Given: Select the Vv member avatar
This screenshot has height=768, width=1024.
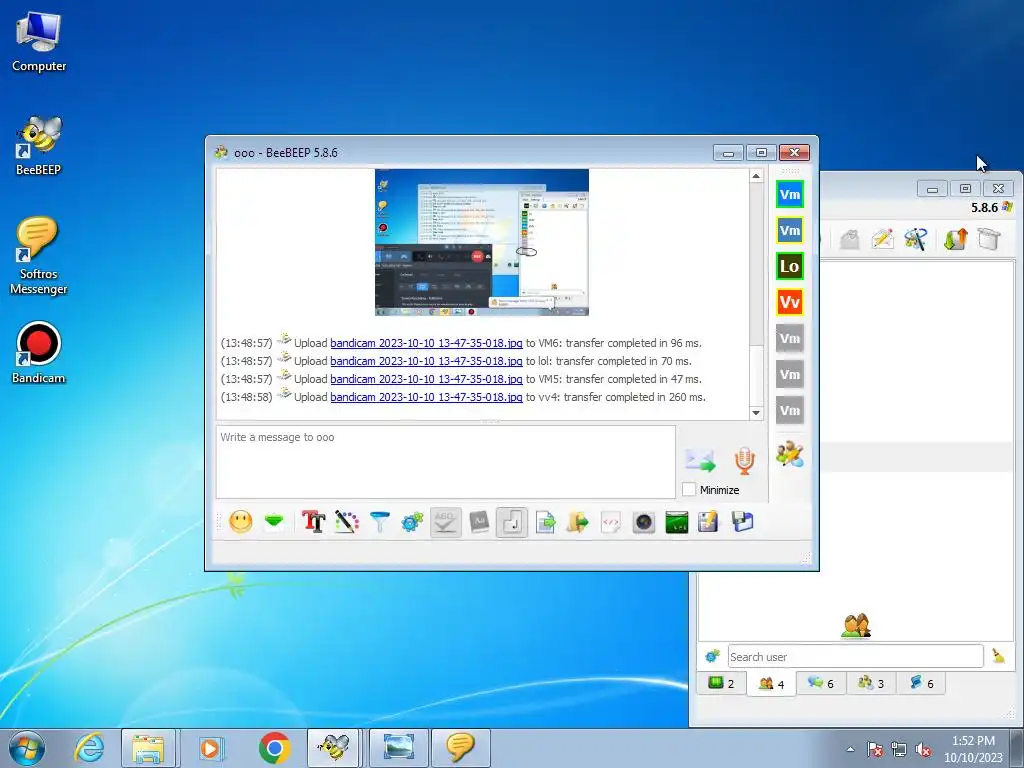Looking at the screenshot, I should click(790, 302).
